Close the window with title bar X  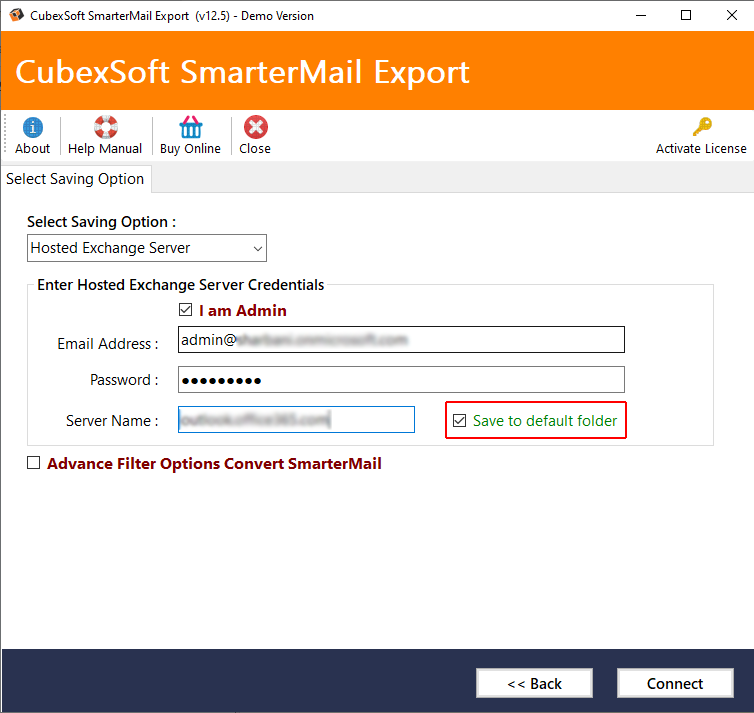point(731,15)
